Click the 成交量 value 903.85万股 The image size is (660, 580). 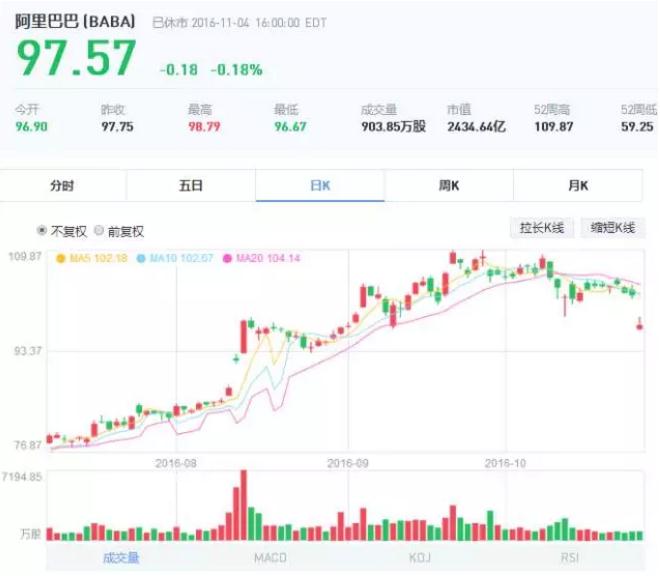point(394,126)
